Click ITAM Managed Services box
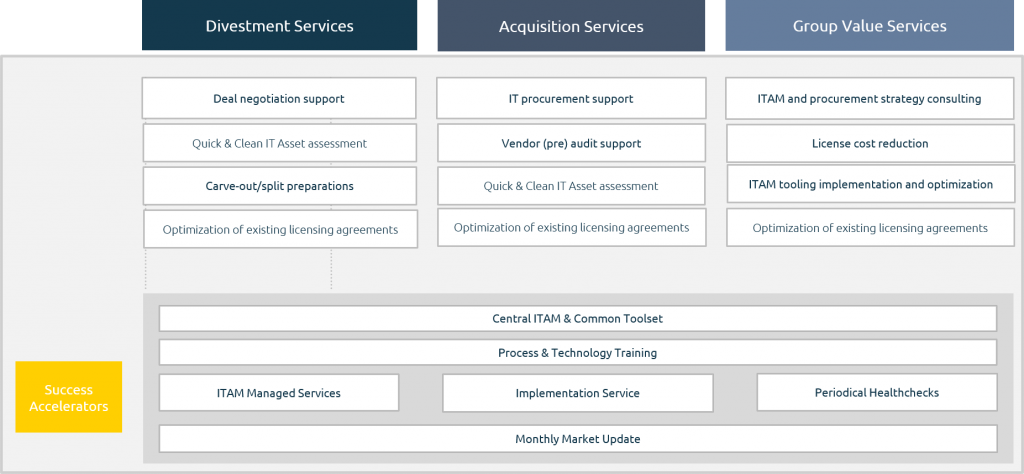The width and height of the screenshot is (1024, 474). click(279, 393)
